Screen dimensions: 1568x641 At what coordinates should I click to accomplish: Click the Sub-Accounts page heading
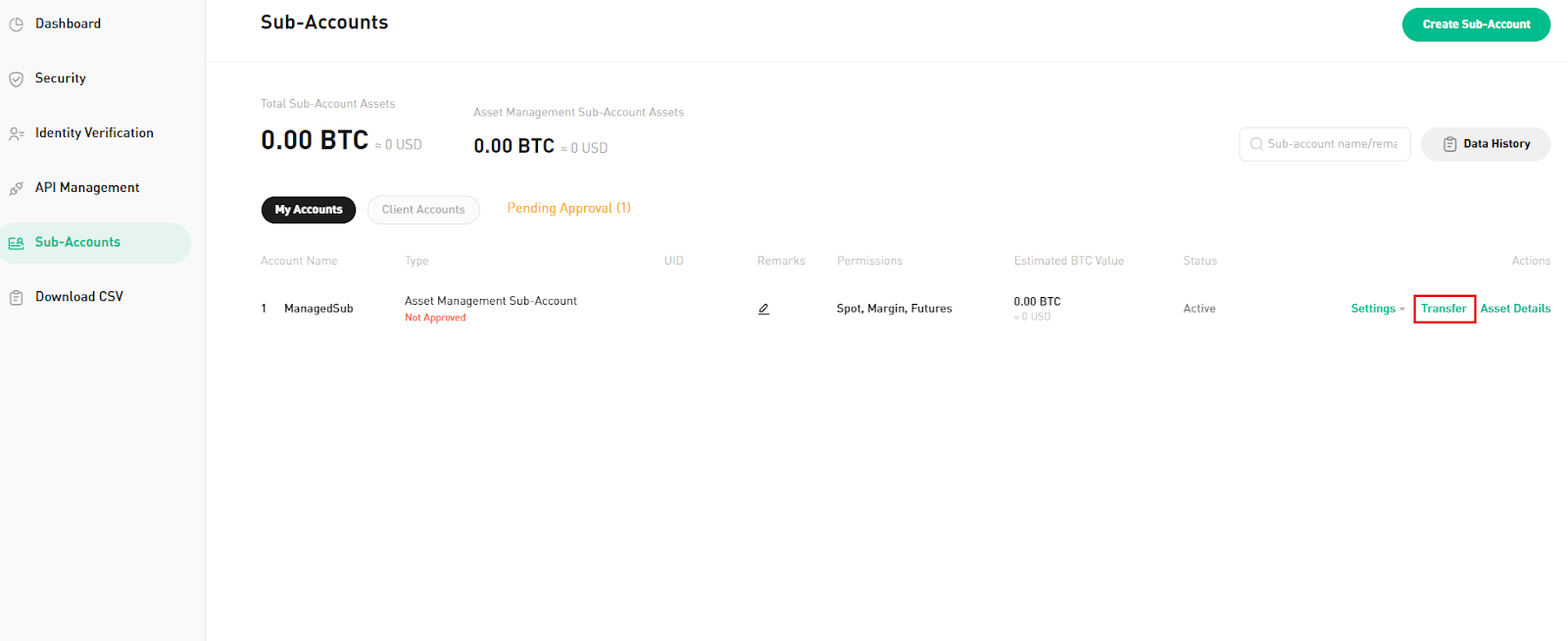click(x=324, y=23)
